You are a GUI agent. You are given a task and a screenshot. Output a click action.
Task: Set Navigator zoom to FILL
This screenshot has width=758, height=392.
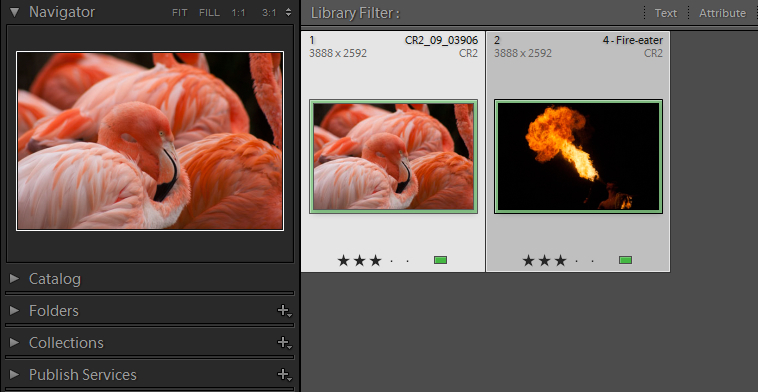pyautogui.click(x=209, y=13)
